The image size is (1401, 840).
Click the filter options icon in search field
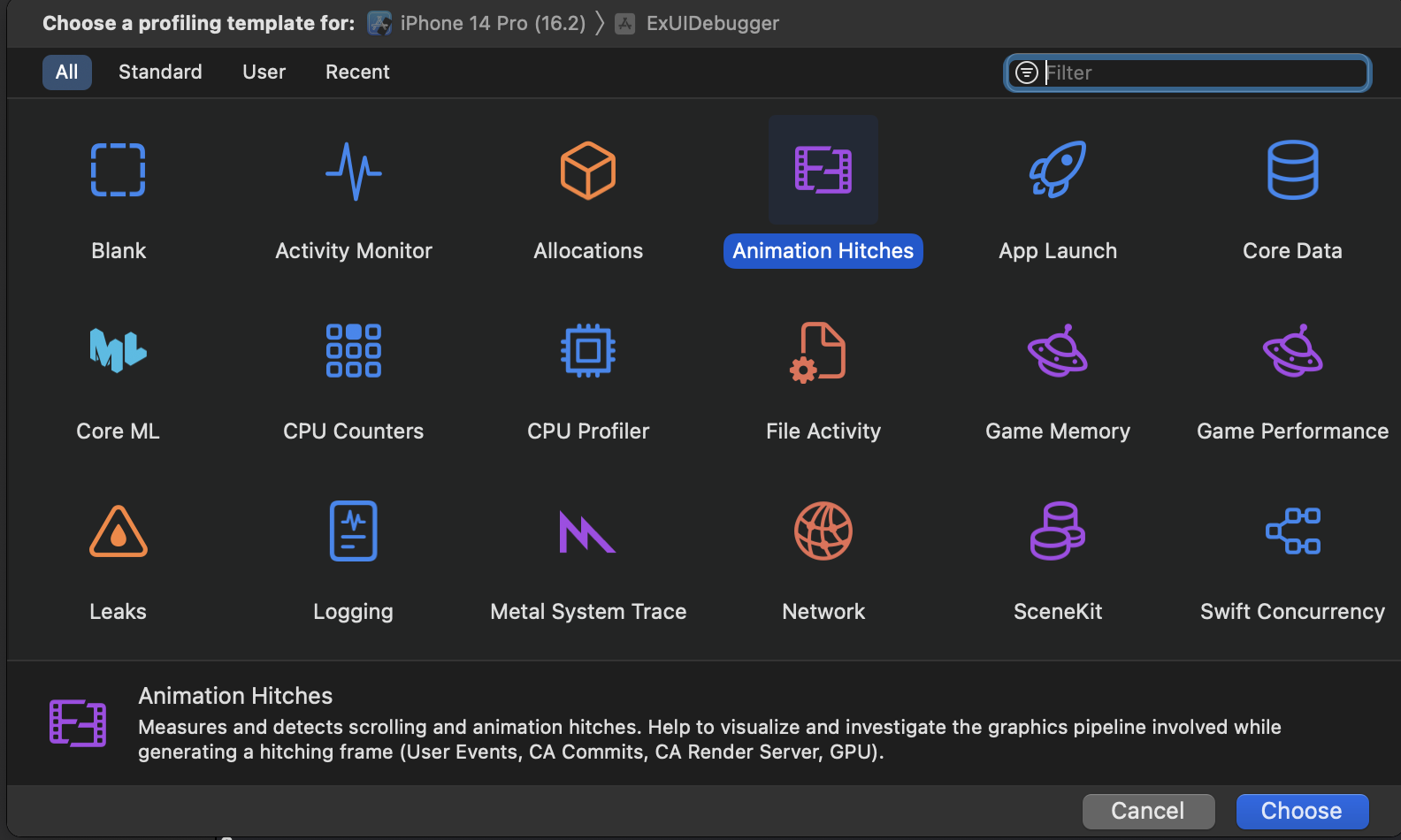coord(1027,73)
